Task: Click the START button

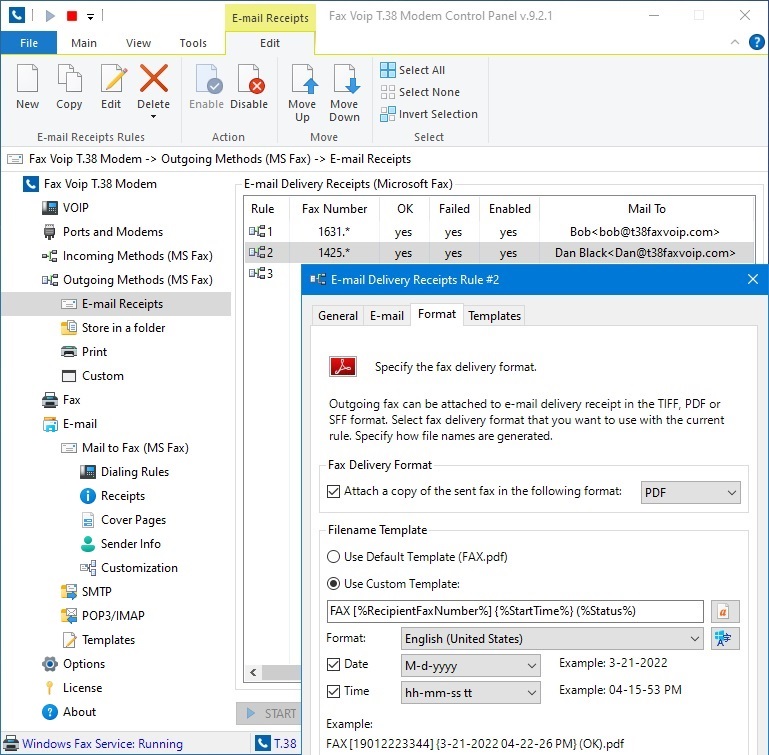Action: tap(270, 713)
